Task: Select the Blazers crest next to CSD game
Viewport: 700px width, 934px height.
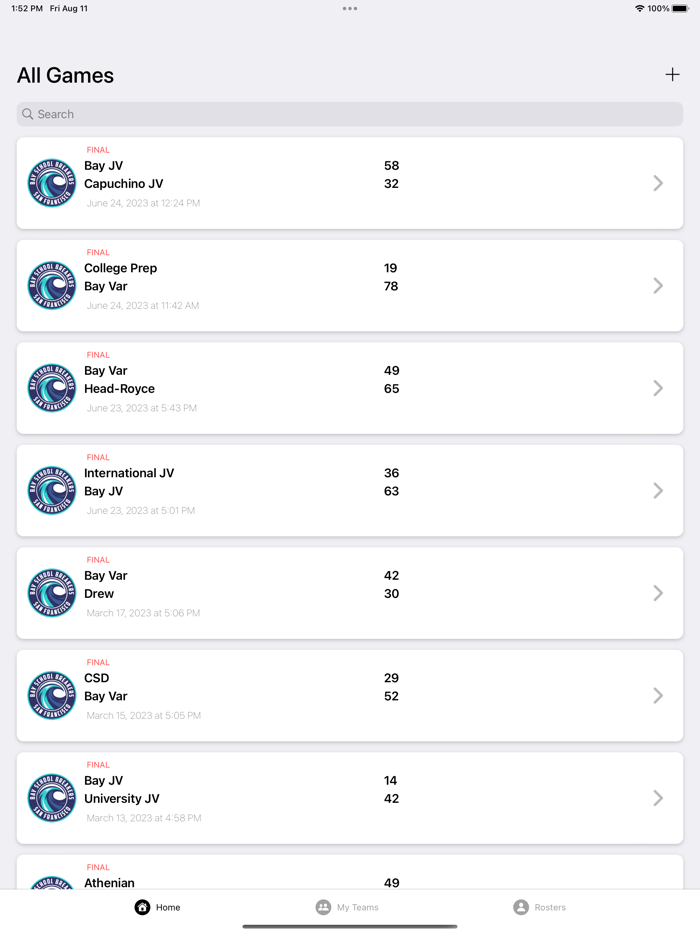Action: tap(51, 695)
